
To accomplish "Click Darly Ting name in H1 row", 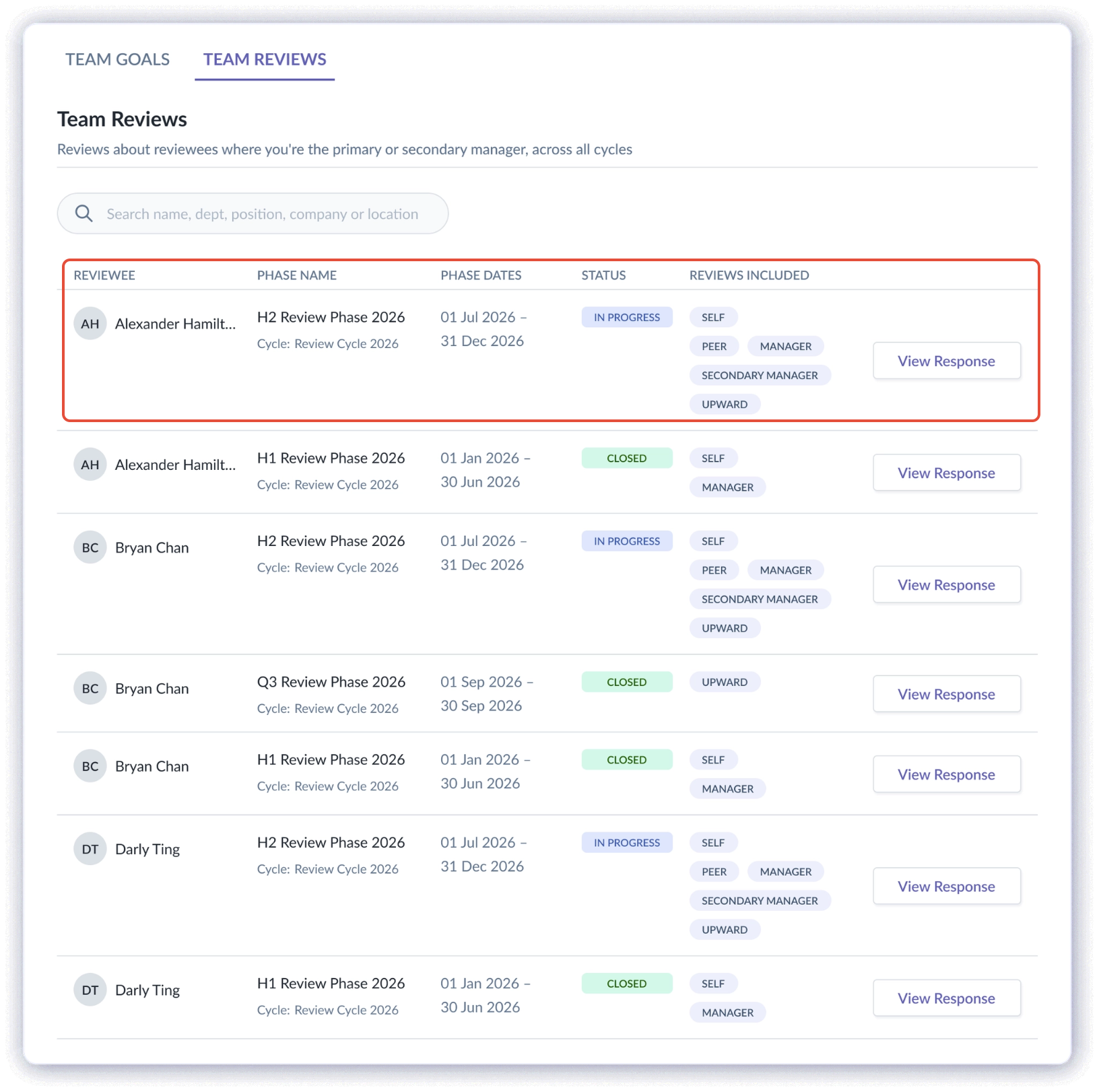I will (147, 991).
